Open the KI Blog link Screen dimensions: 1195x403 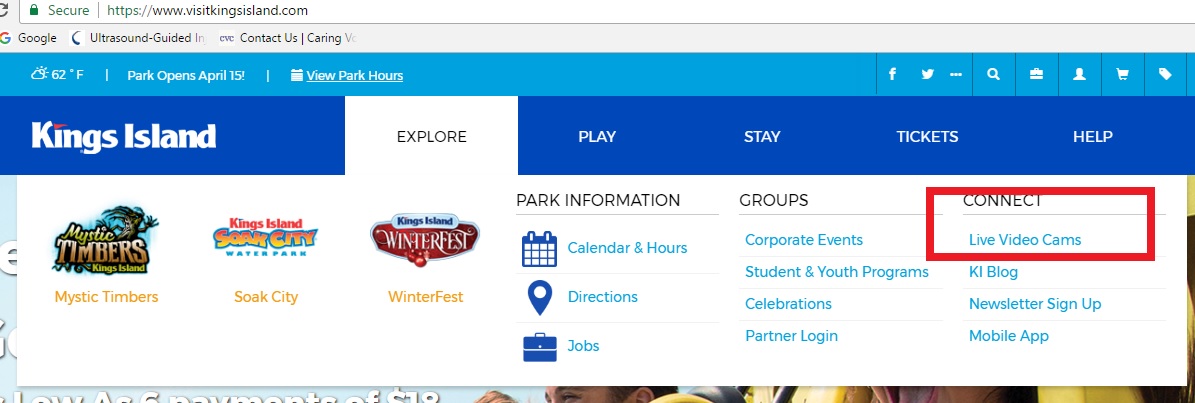[x=993, y=272]
